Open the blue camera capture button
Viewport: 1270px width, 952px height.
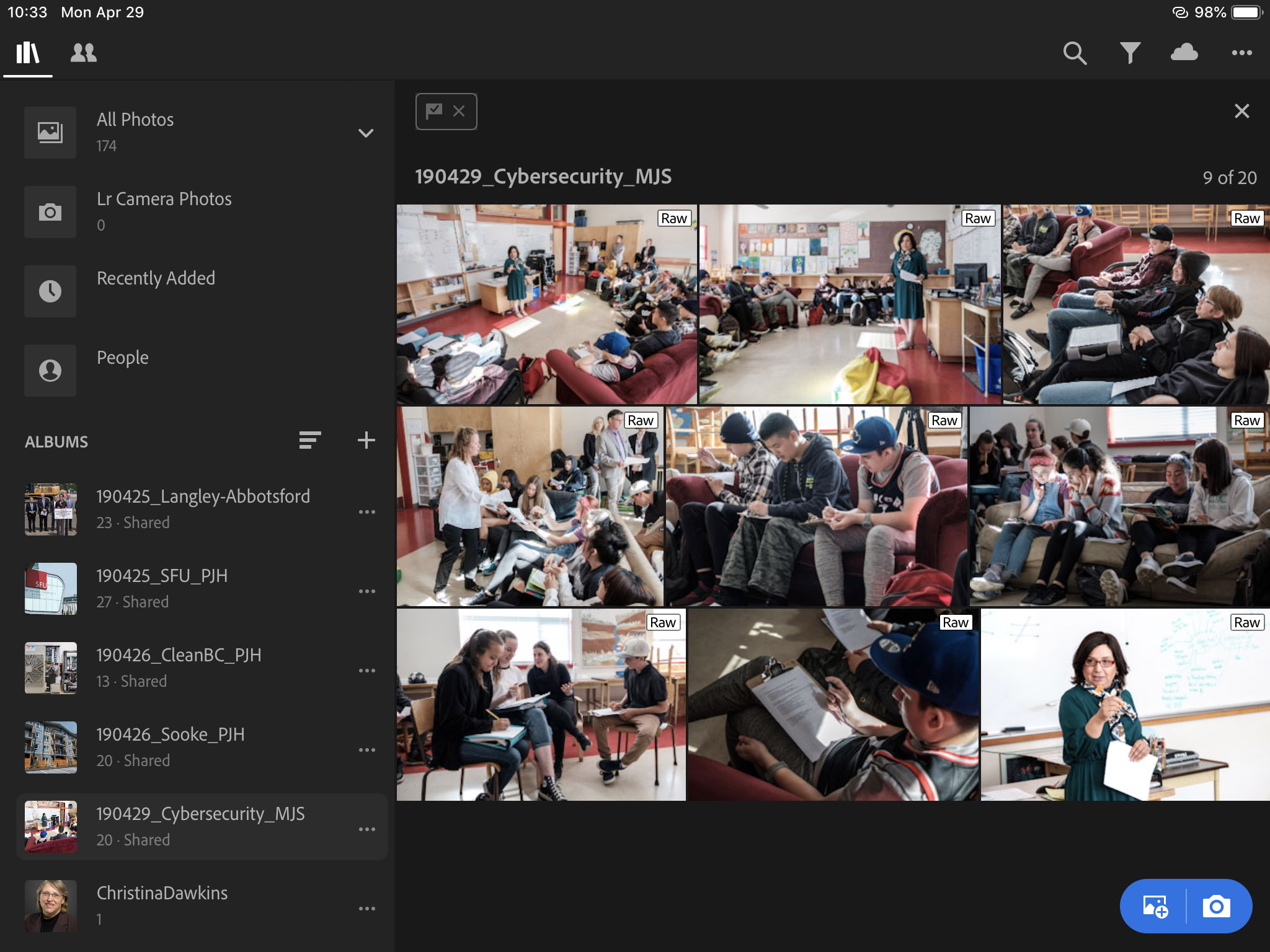(x=1216, y=907)
